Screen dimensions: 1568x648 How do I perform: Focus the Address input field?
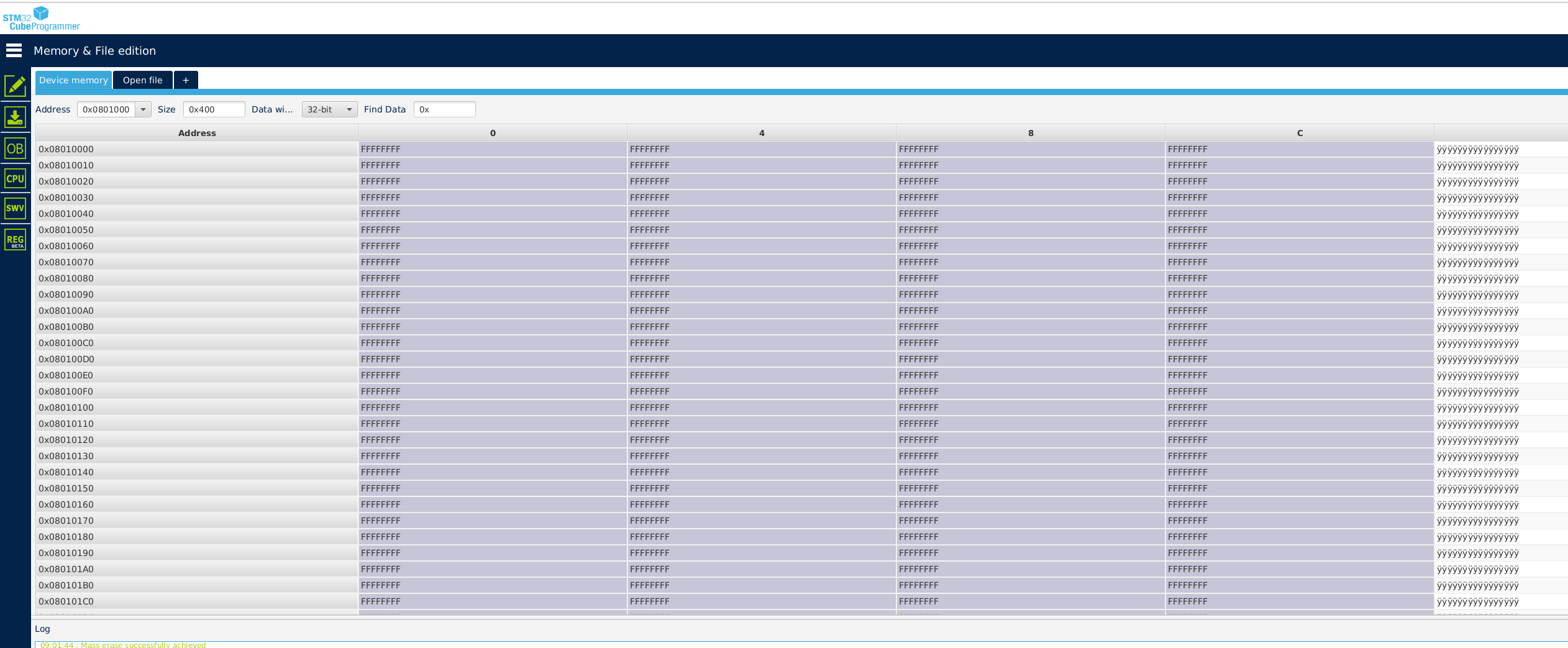[107, 109]
